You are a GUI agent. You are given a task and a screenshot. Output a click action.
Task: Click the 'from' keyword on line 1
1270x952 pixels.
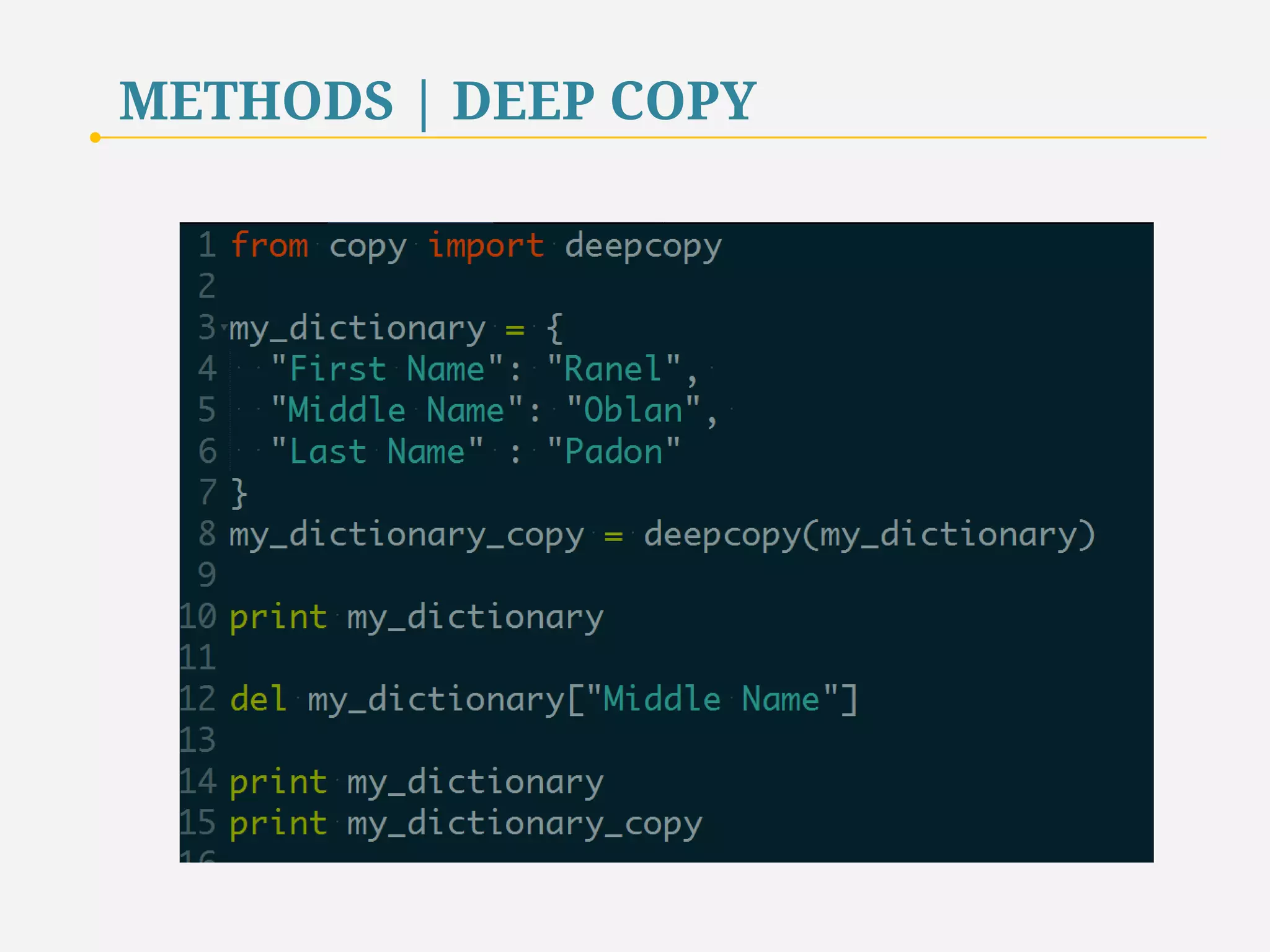click(x=269, y=245)
